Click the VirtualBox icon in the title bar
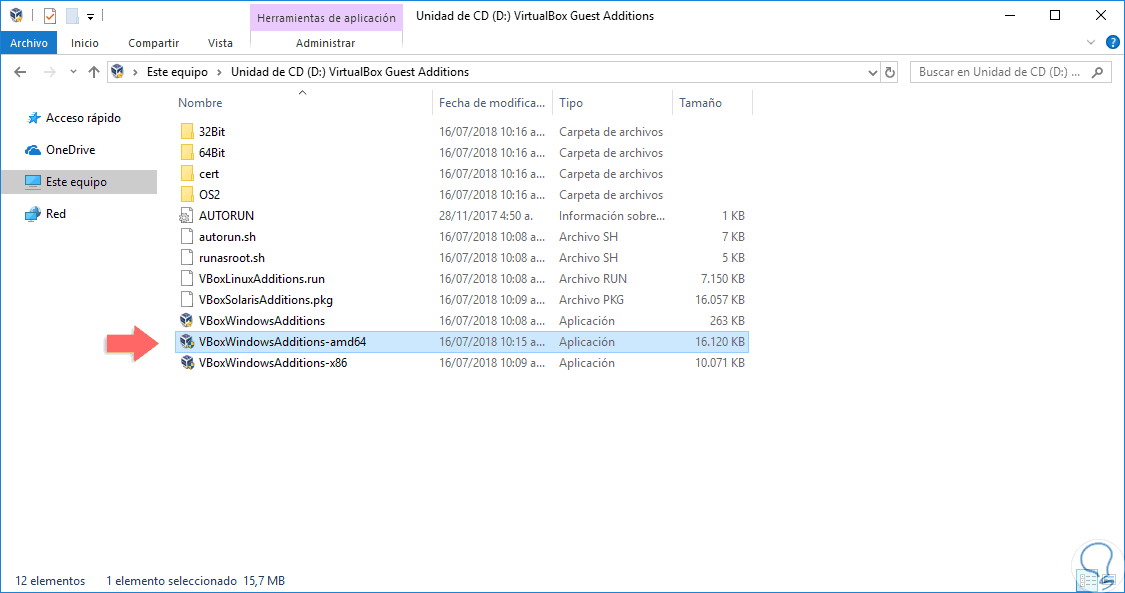 16,15
